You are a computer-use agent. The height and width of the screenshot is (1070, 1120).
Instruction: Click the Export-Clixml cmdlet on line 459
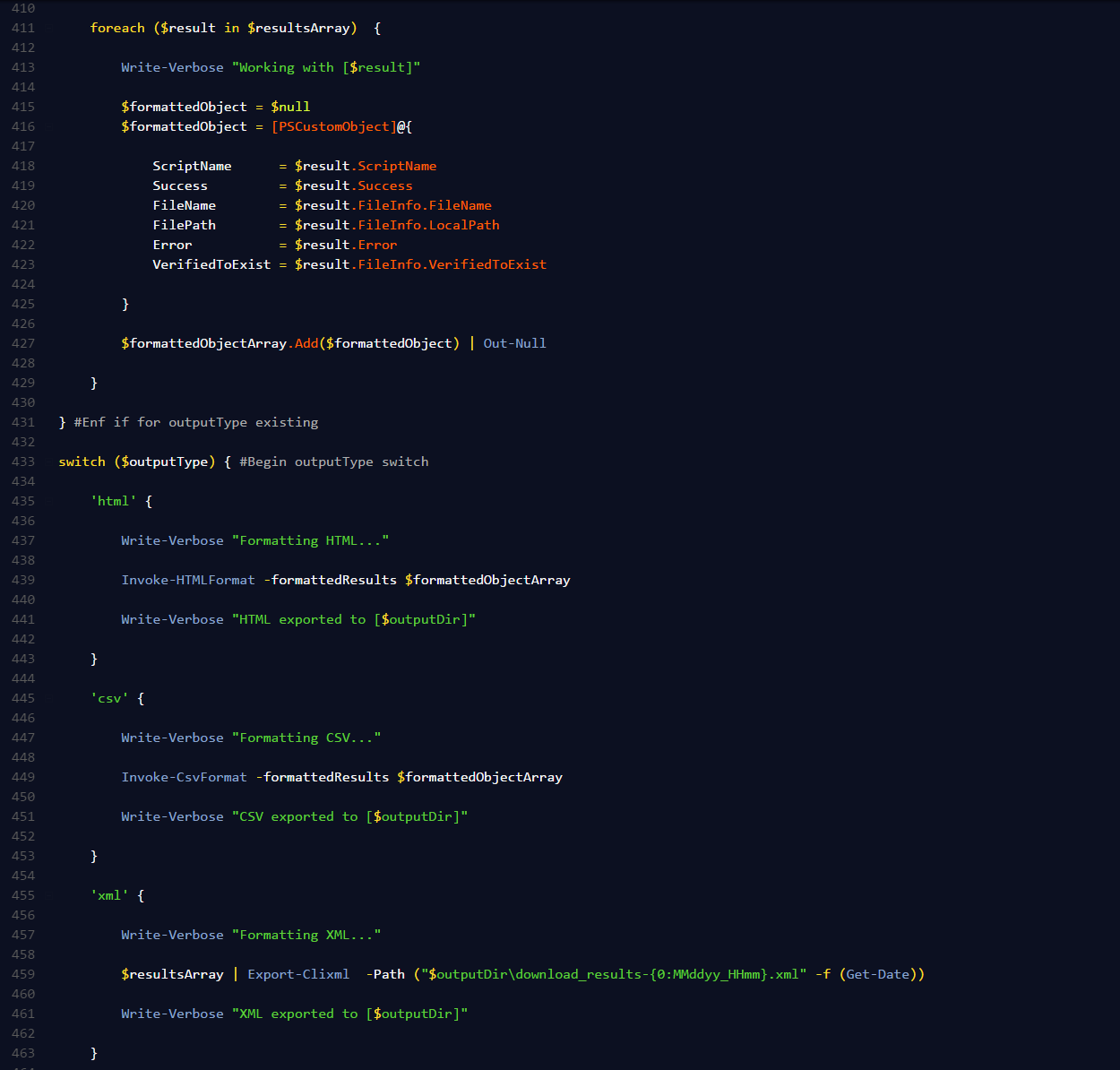tap(297, 973)
